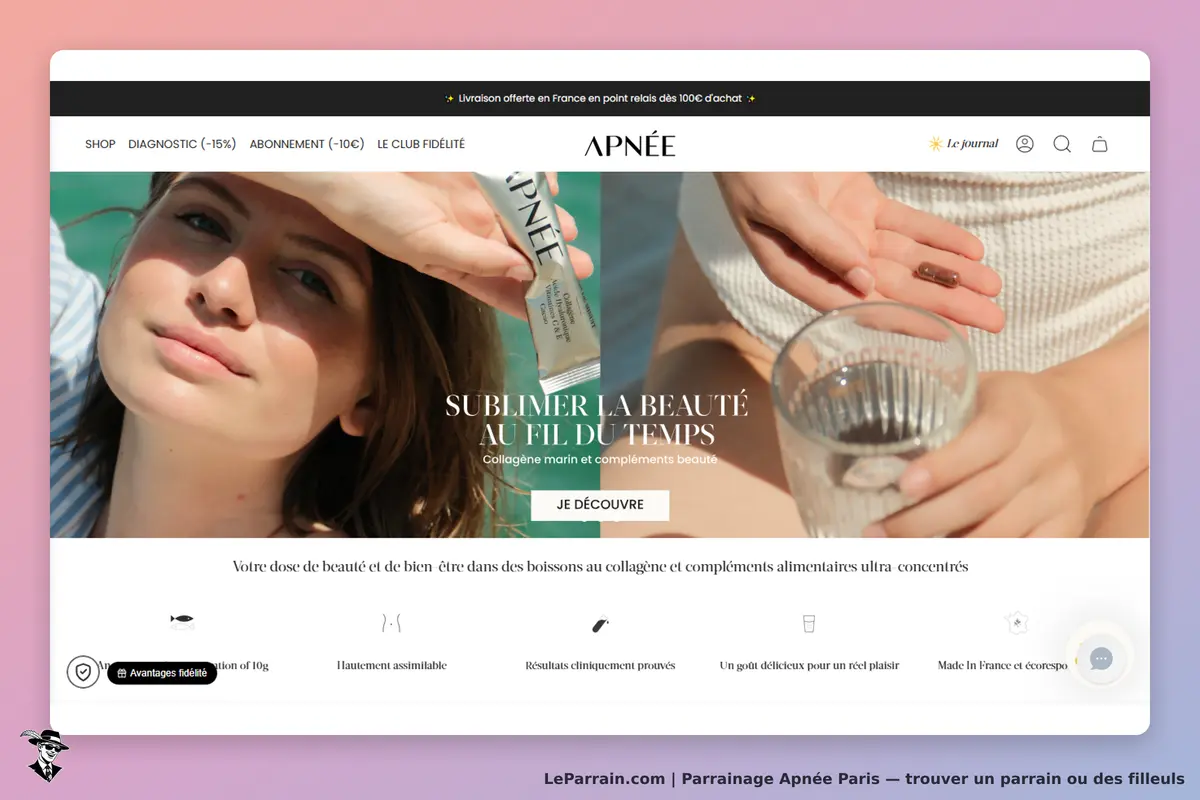Click the fish collagen icon
Image resolution: width=1200 pixels, height=800 pixels.
pyautogui.click(x=181, y=621)
